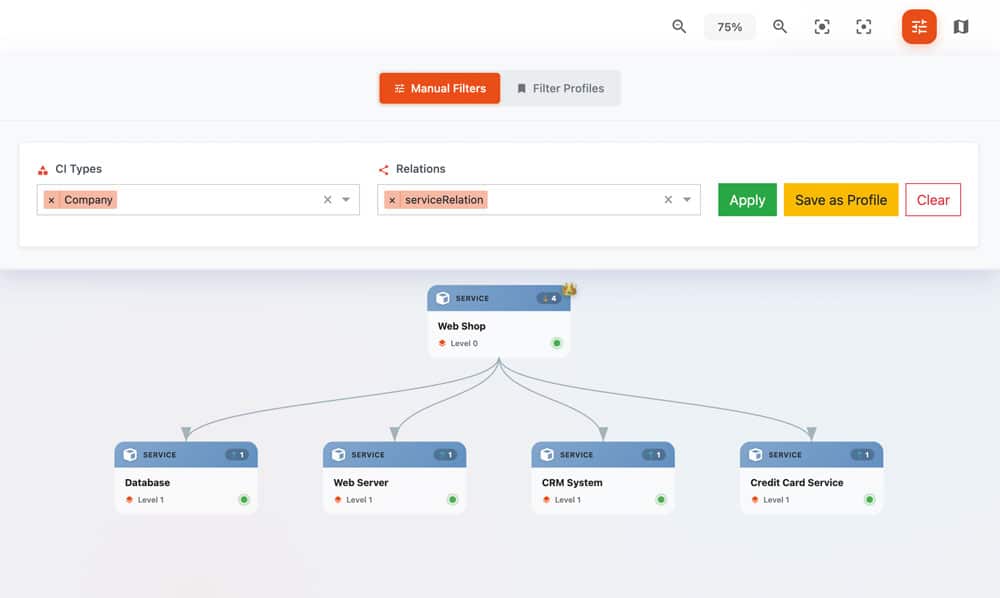Open the map view icon
Viewport: 1000px width, 598px height.
click(961, 27)
